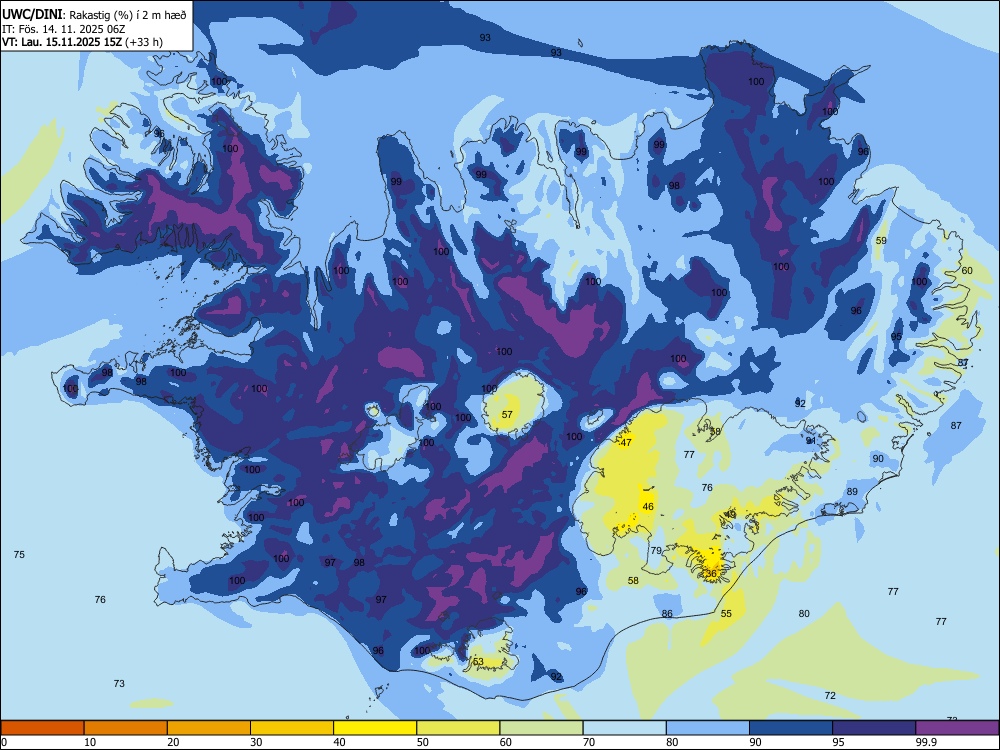The height and width of the screenshot is (750, 1000).
Task: Click the 70–80 pale blue legend swatch
Action: click(x=625, y=728)
